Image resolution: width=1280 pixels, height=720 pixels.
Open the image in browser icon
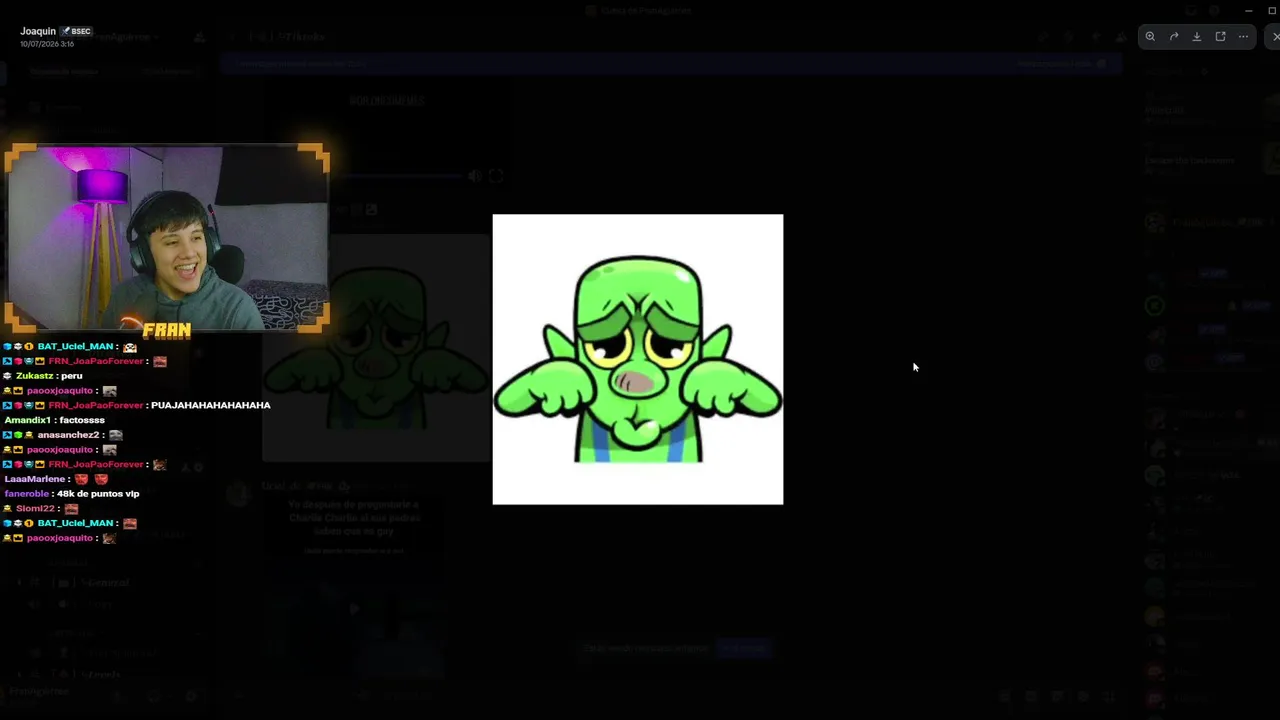(1220, 37)
